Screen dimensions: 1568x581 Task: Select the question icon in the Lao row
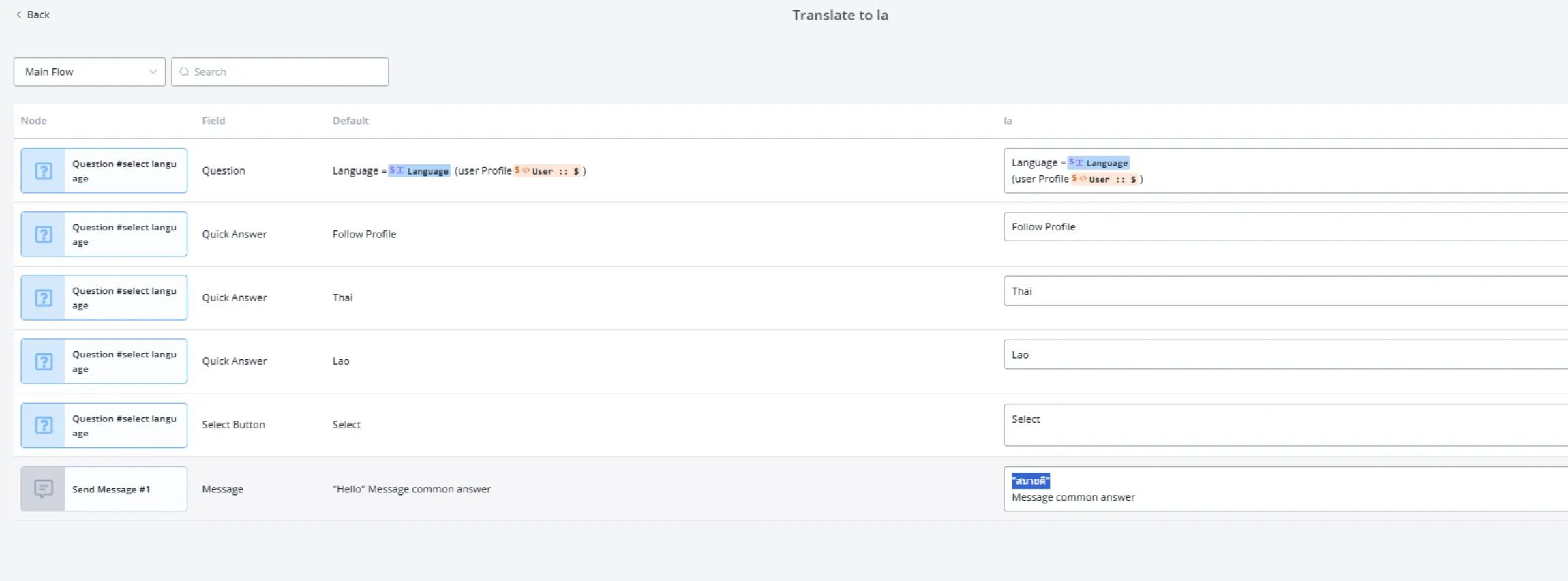pos(44,361)
